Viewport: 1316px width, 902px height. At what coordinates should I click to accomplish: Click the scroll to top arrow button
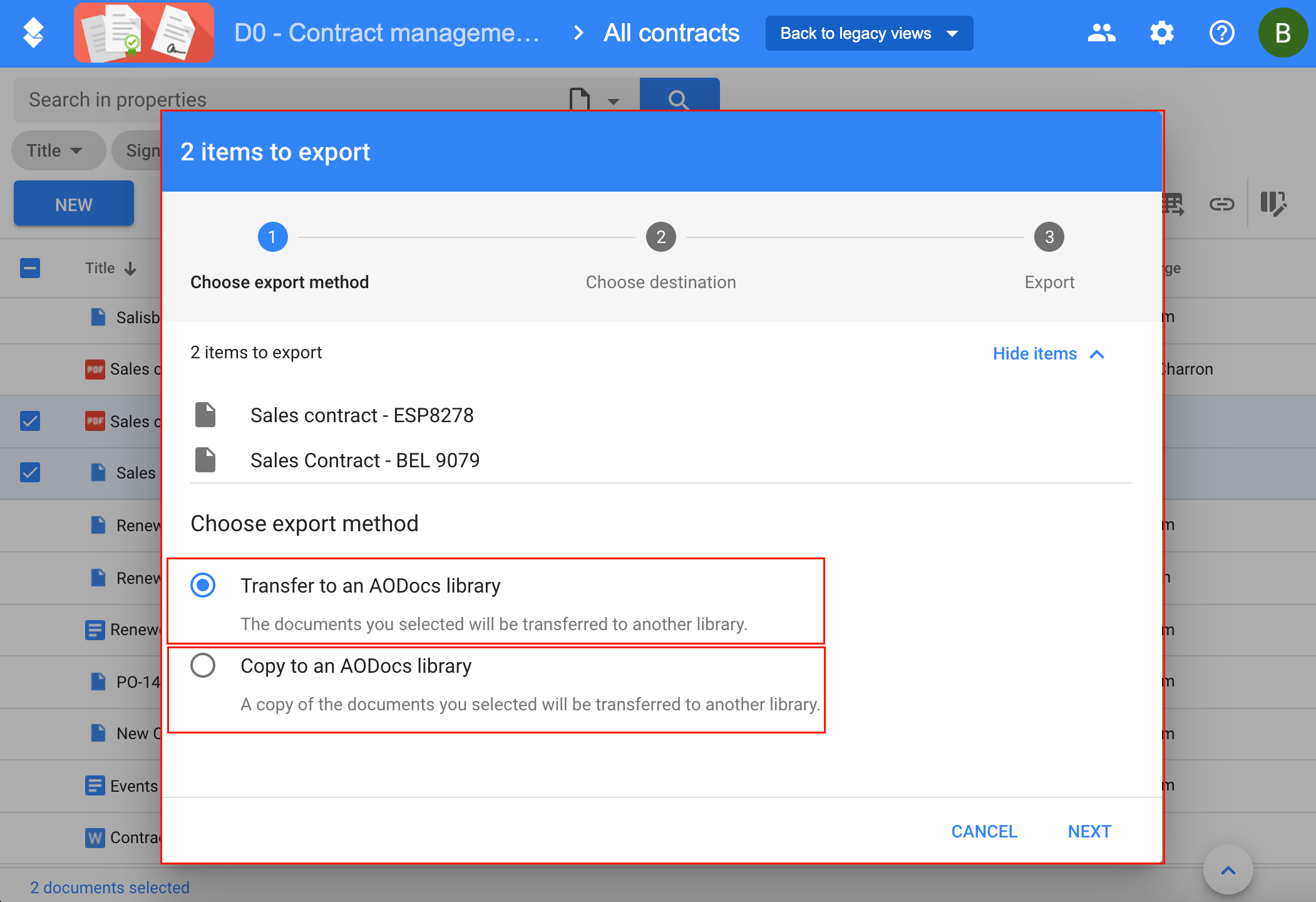pyautogui.click(x=1228, y=871)
